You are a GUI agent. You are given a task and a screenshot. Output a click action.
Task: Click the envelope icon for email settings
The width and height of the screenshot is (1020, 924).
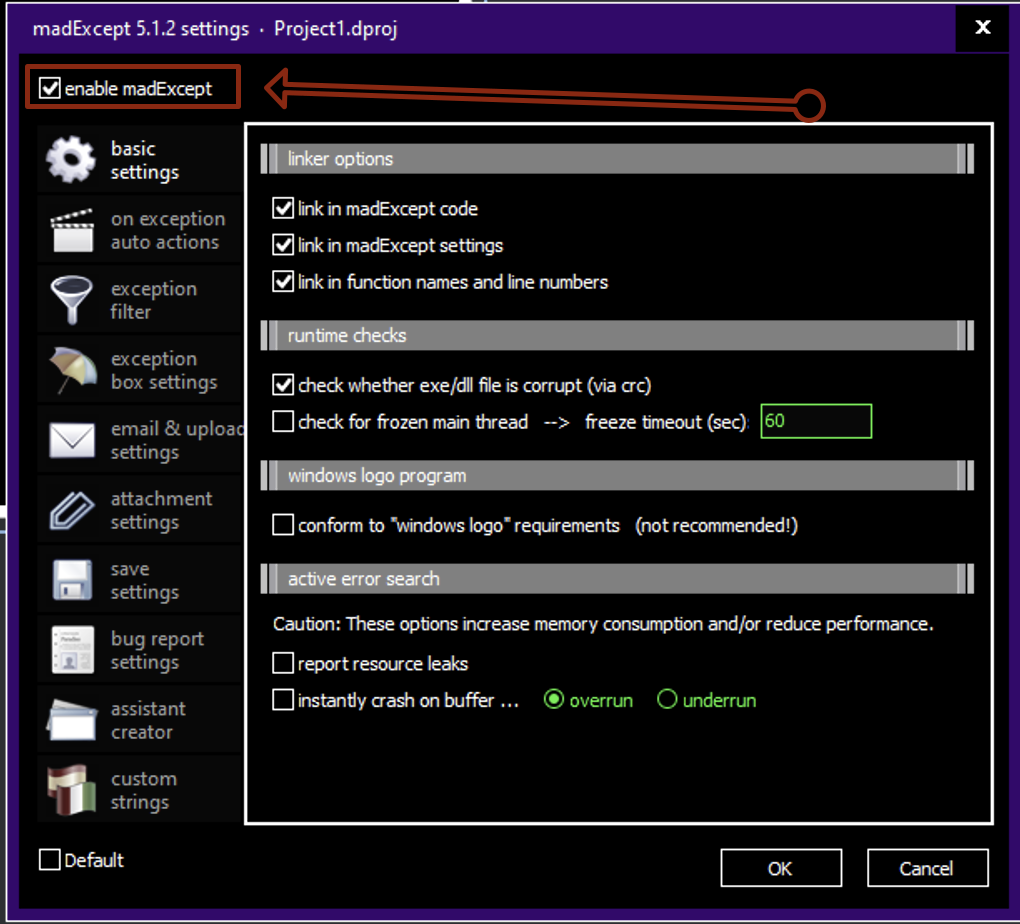[72, 440]
